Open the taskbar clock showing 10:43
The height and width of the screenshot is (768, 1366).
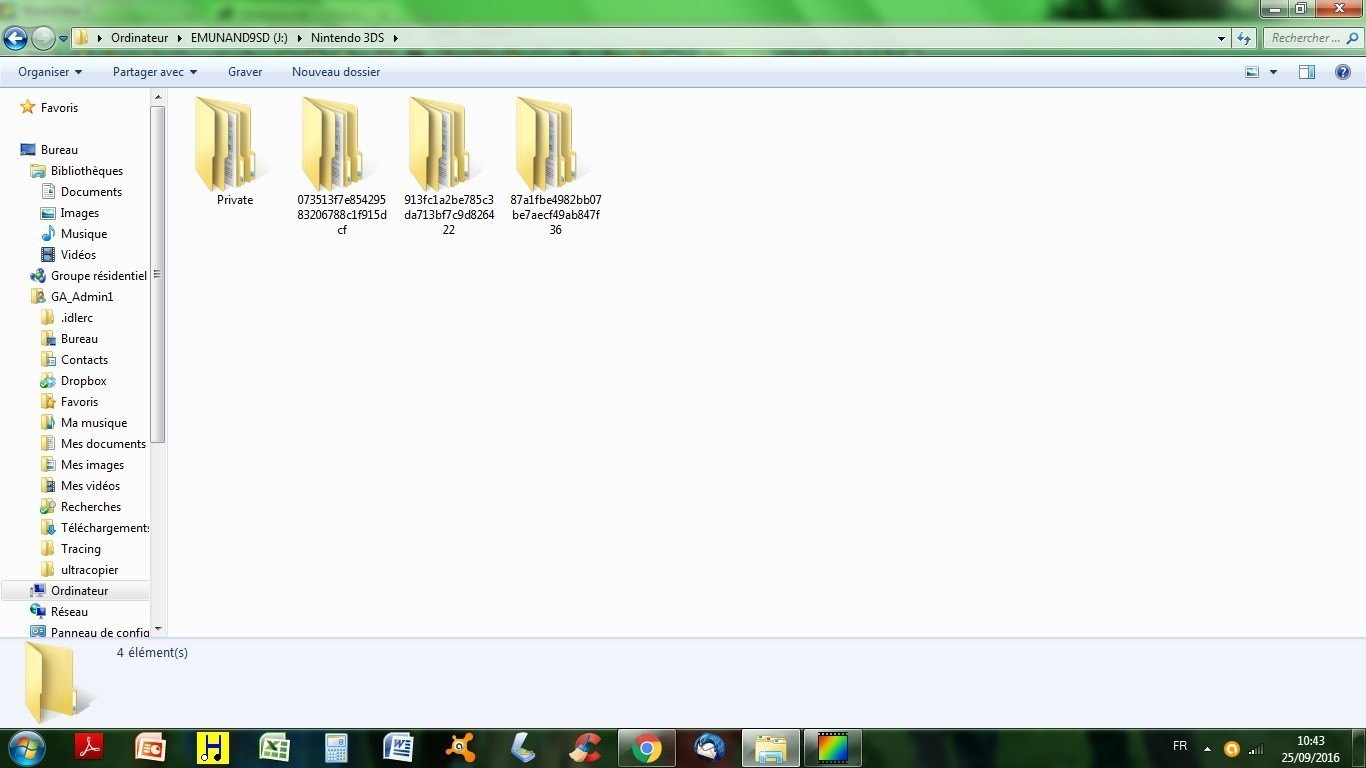click(1310, 749)
